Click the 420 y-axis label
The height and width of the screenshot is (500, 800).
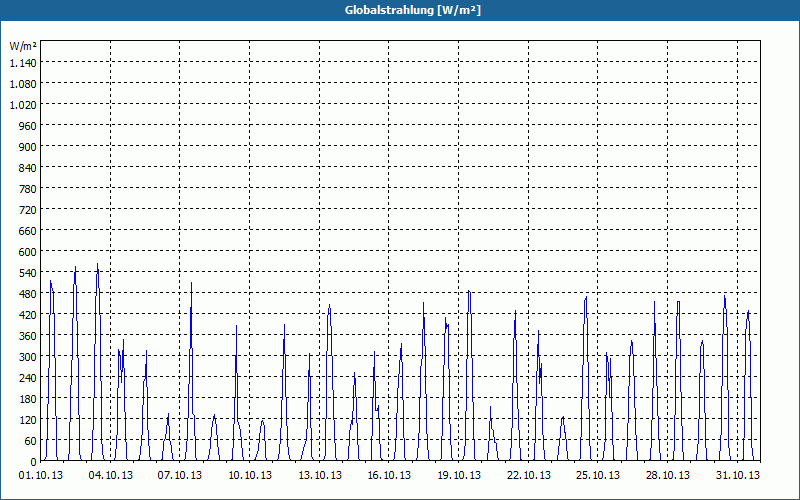[28, 315]
